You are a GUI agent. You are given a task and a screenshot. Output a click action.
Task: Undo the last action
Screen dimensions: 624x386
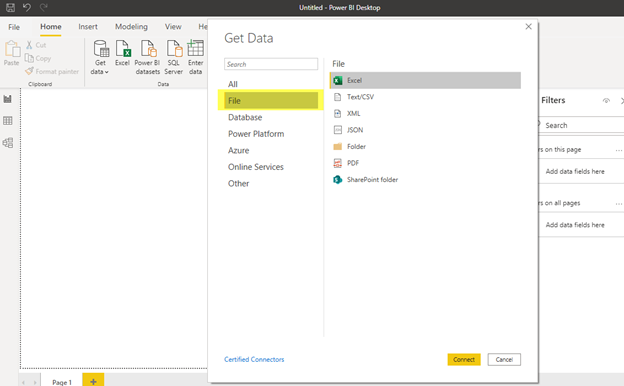[27, 7]
